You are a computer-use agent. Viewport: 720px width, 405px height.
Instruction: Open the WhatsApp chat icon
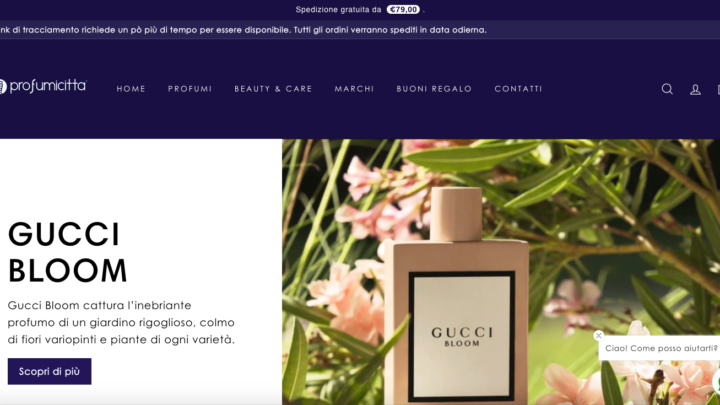pyautogui.click(x=716, y=381)
